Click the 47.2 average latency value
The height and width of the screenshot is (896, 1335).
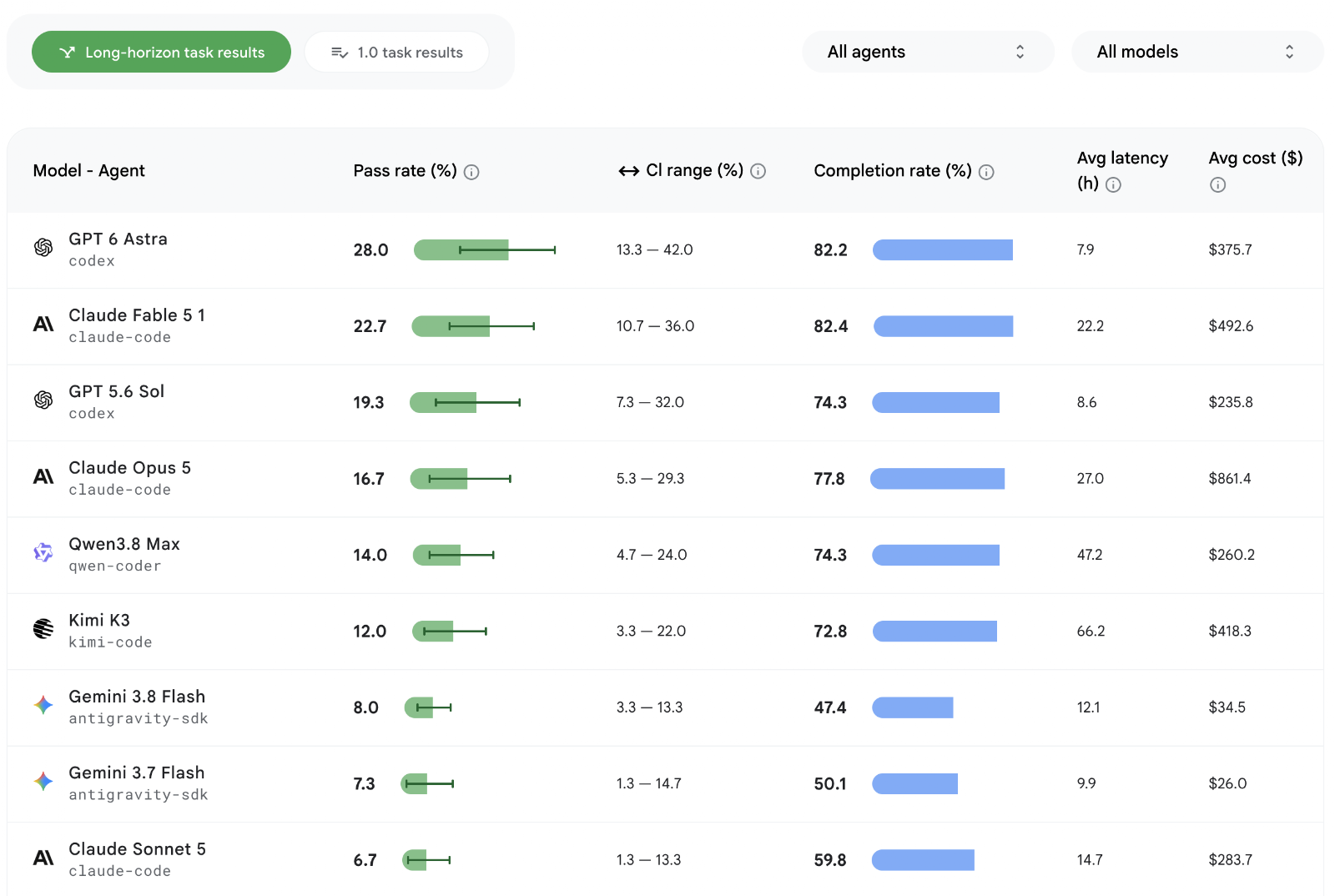point(1090,555)
